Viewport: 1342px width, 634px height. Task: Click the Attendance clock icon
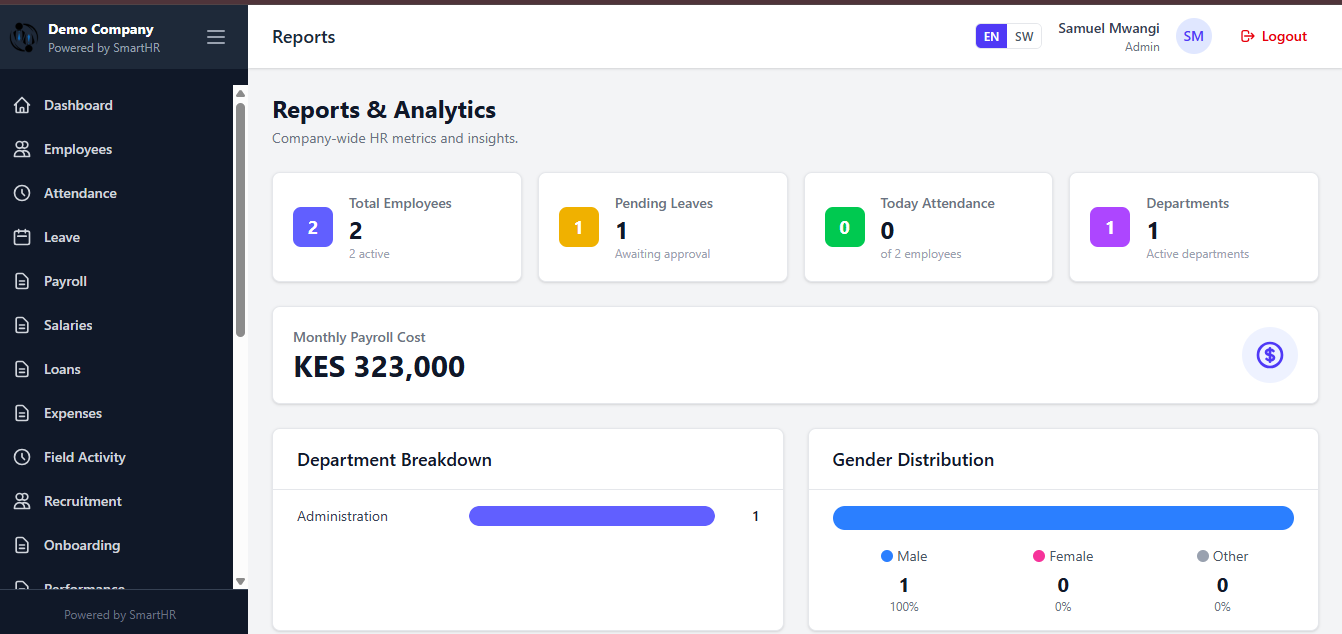[x=22, y=193]
